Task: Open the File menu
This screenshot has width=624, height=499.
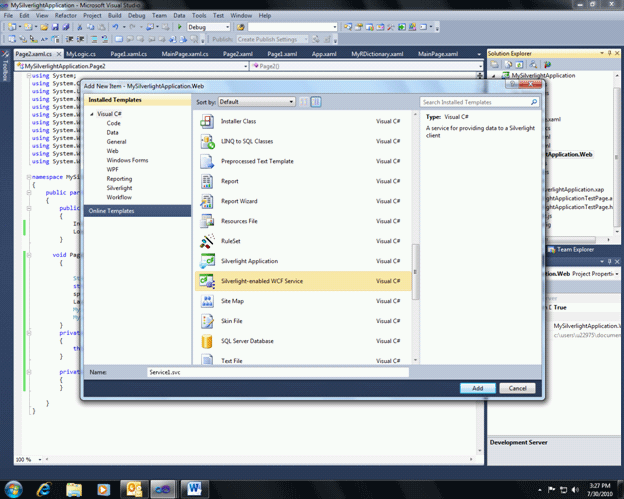Action: [x=8, y=16]
